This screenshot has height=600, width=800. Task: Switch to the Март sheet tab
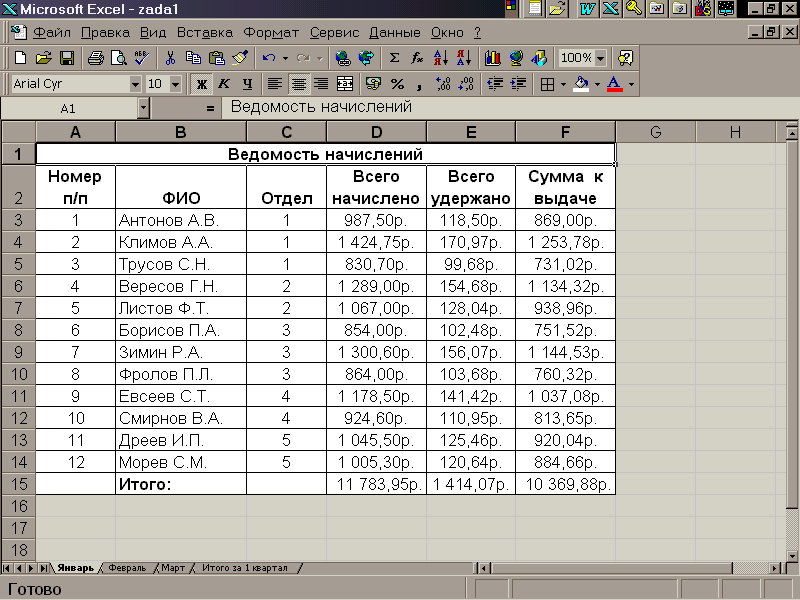[x=173, y=568]
